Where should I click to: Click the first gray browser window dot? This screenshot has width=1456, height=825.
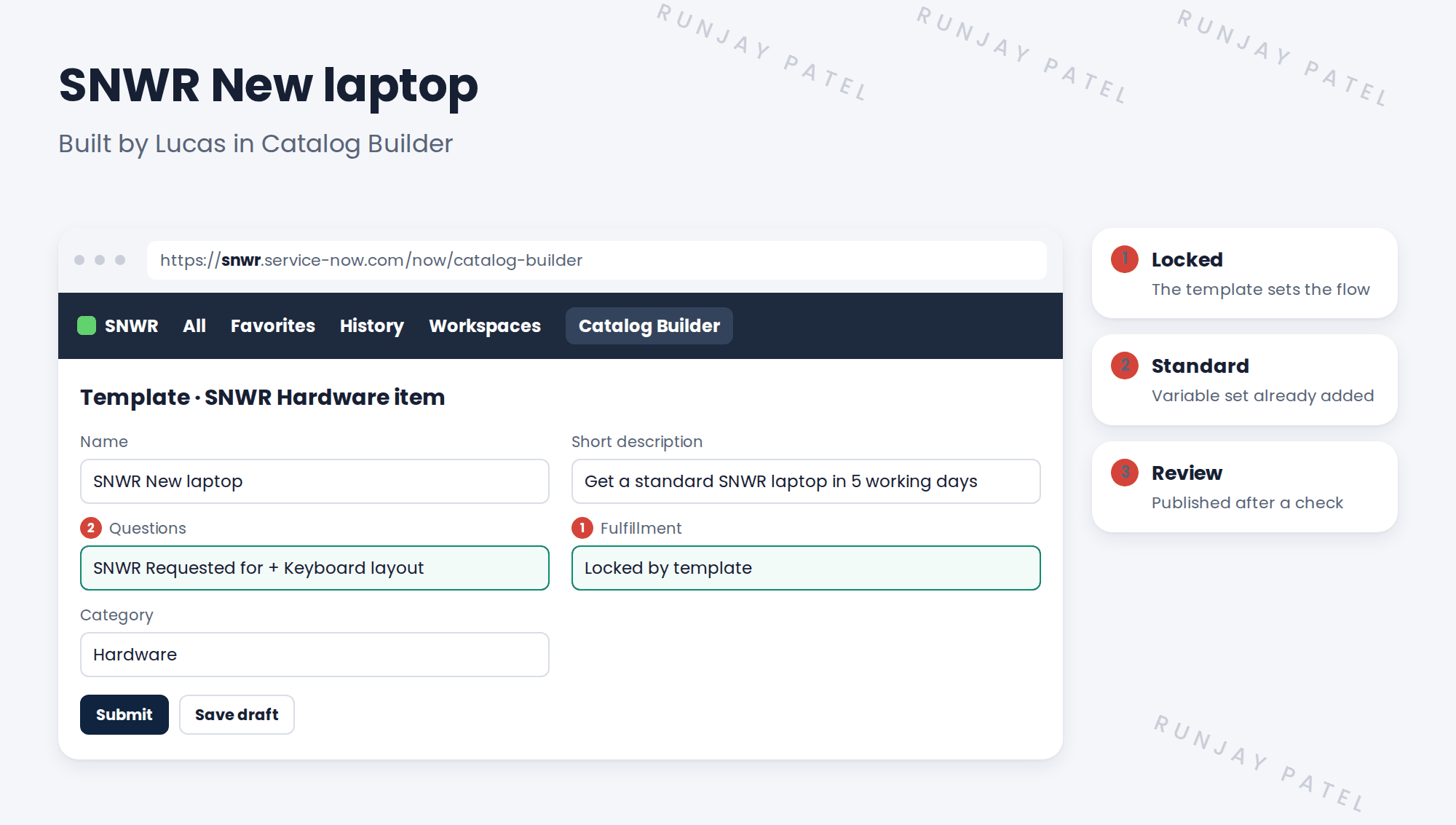pos(79,260)
